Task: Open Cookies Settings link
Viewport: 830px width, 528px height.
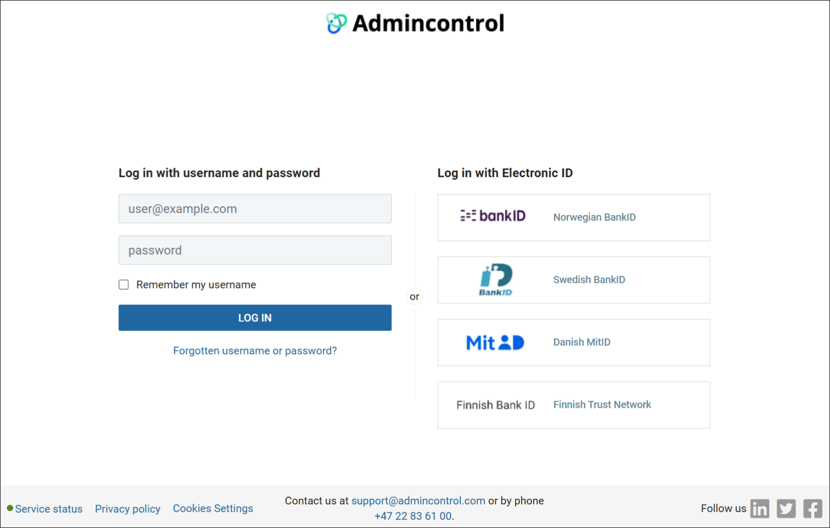Action: [x=213, y=508]
